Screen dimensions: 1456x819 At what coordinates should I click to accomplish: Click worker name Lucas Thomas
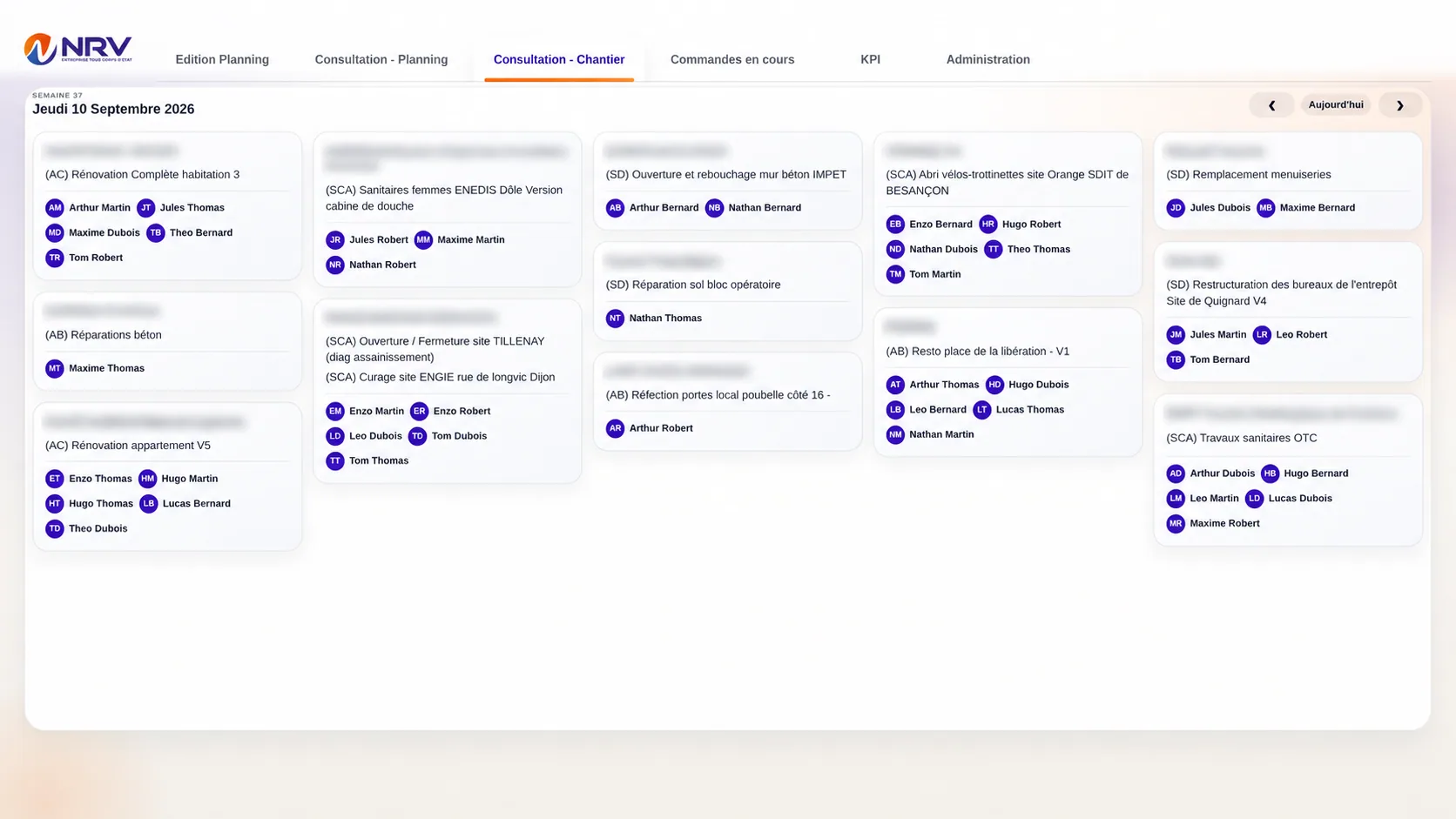point(1030,410)
